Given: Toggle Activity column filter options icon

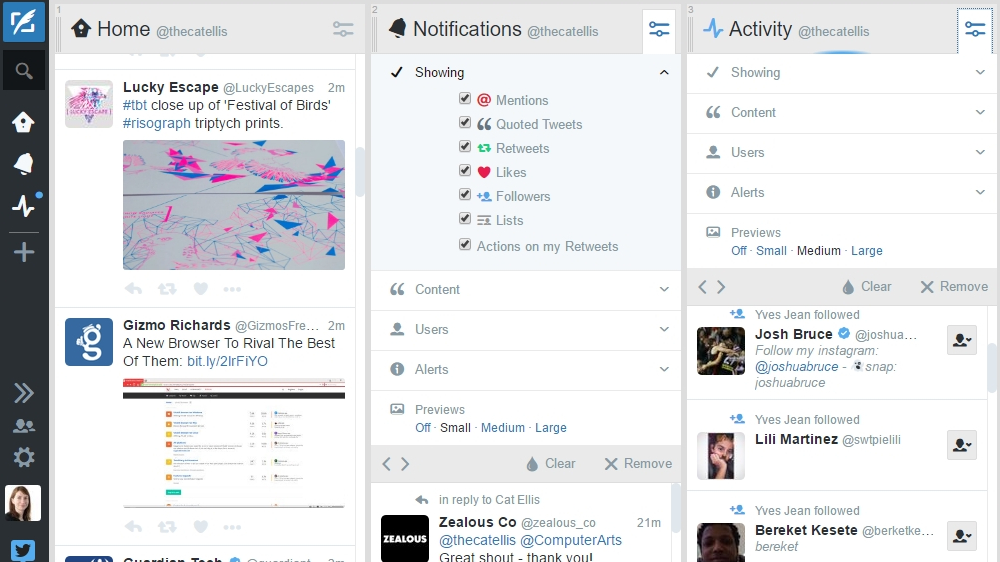Looking at the screenshot, I should (975, 29).
